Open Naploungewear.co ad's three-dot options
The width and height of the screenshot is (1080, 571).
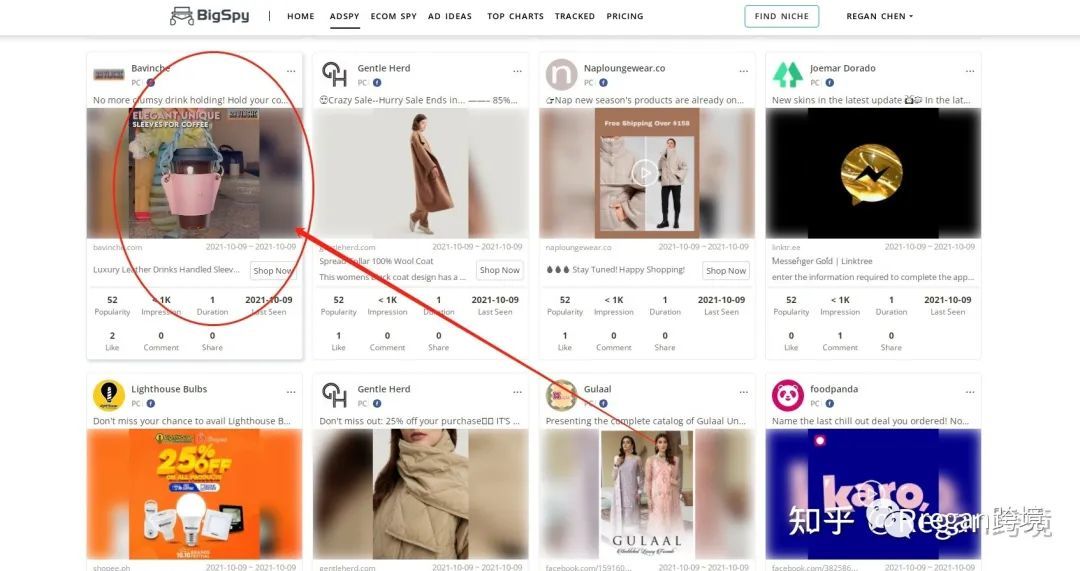coord(744,71)
